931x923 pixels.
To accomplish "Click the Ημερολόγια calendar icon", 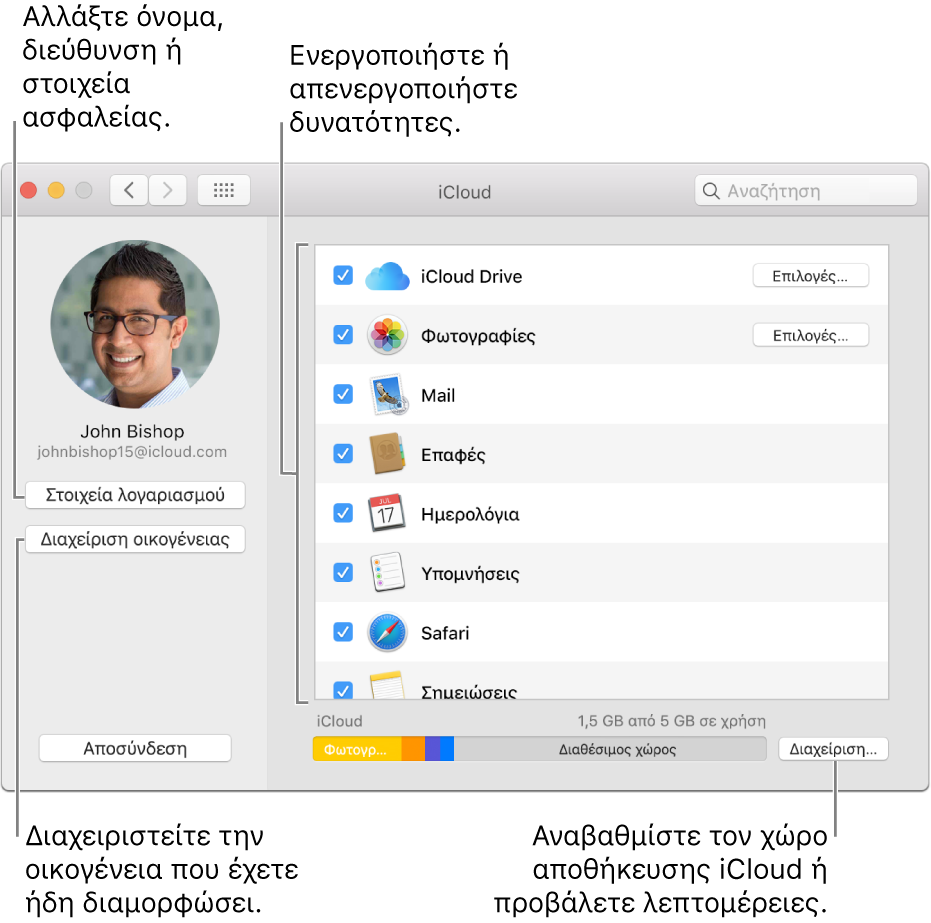I will 387,513.
